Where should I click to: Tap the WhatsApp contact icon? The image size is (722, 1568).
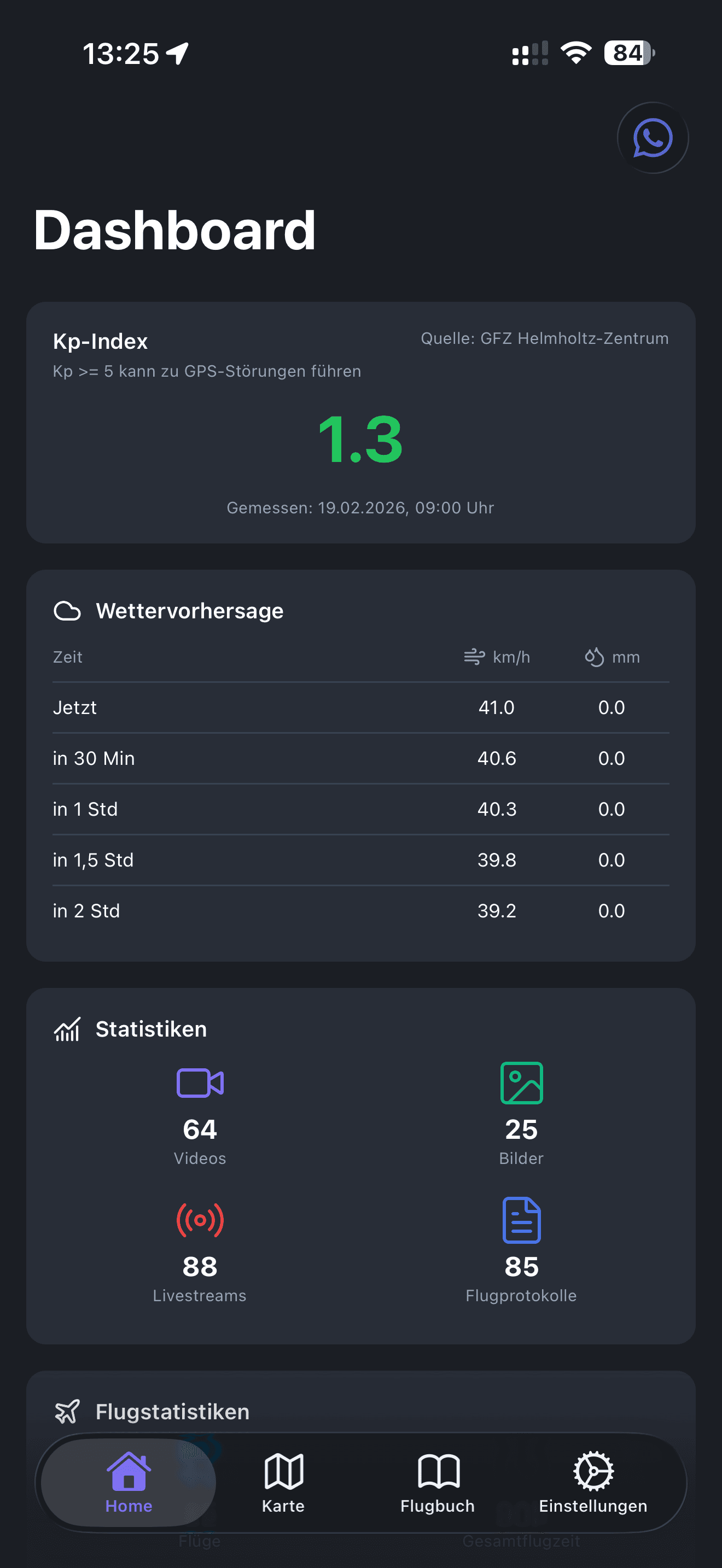tap(652, 138)
